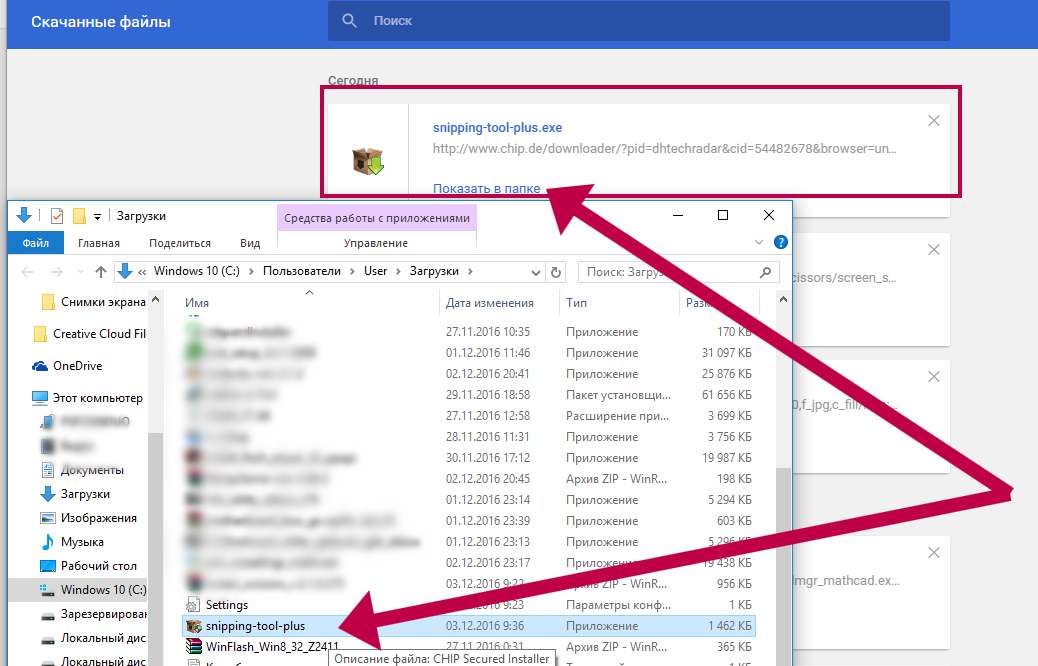
Task: Open the address bar history dropdown
Action: coord(539,272)
